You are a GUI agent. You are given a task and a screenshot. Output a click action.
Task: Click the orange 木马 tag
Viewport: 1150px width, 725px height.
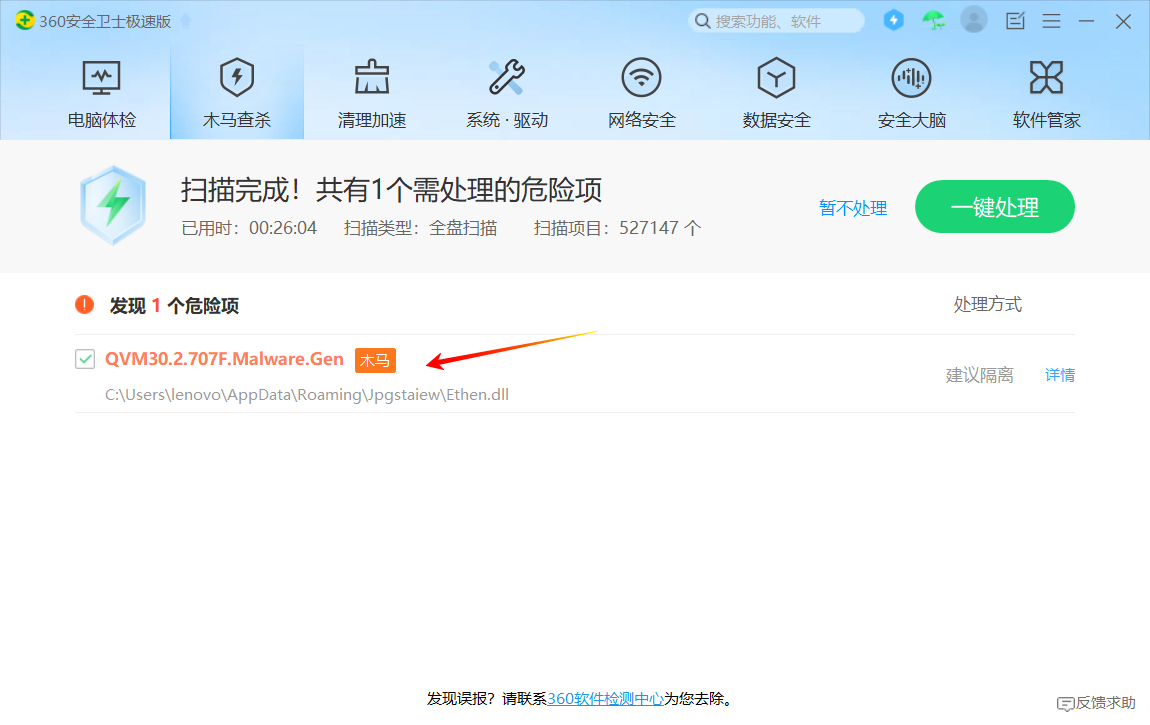375,360
